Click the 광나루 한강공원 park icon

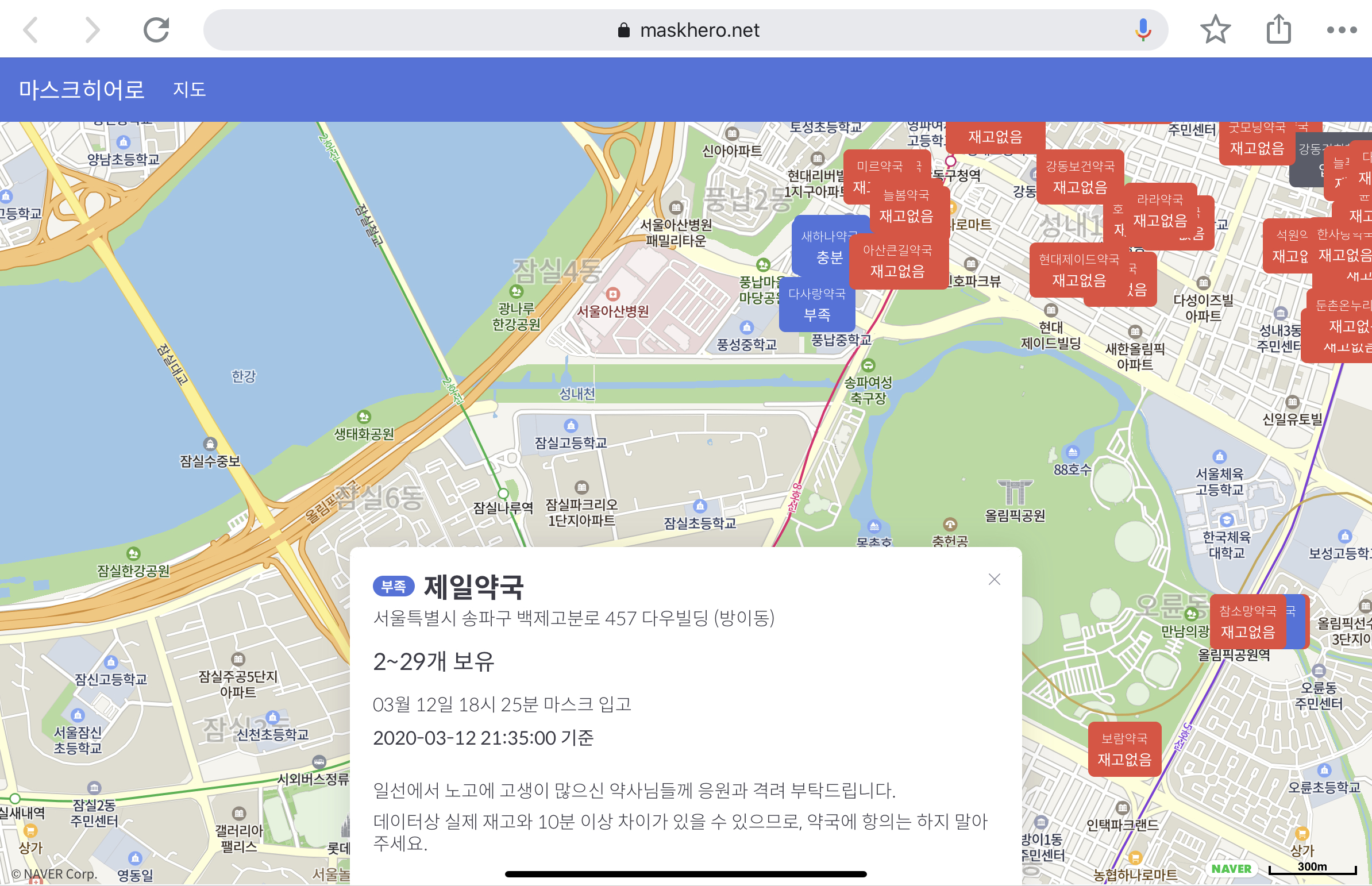coord(516,292)
